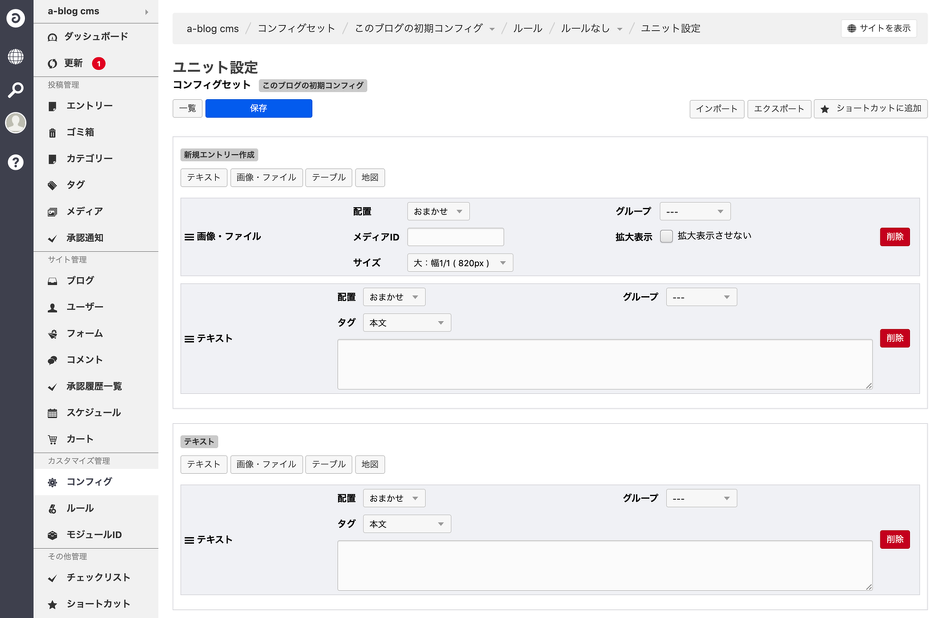Open the チェックリスト section

point(83,577)
